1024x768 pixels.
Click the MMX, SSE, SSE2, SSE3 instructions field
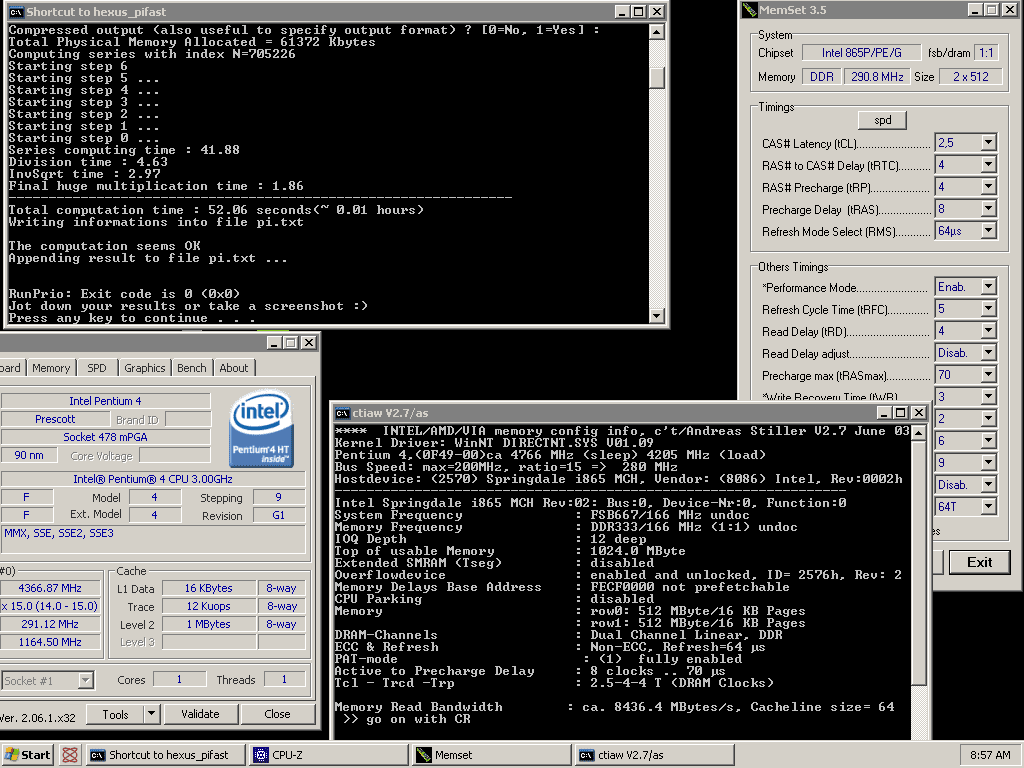[153, 539]
